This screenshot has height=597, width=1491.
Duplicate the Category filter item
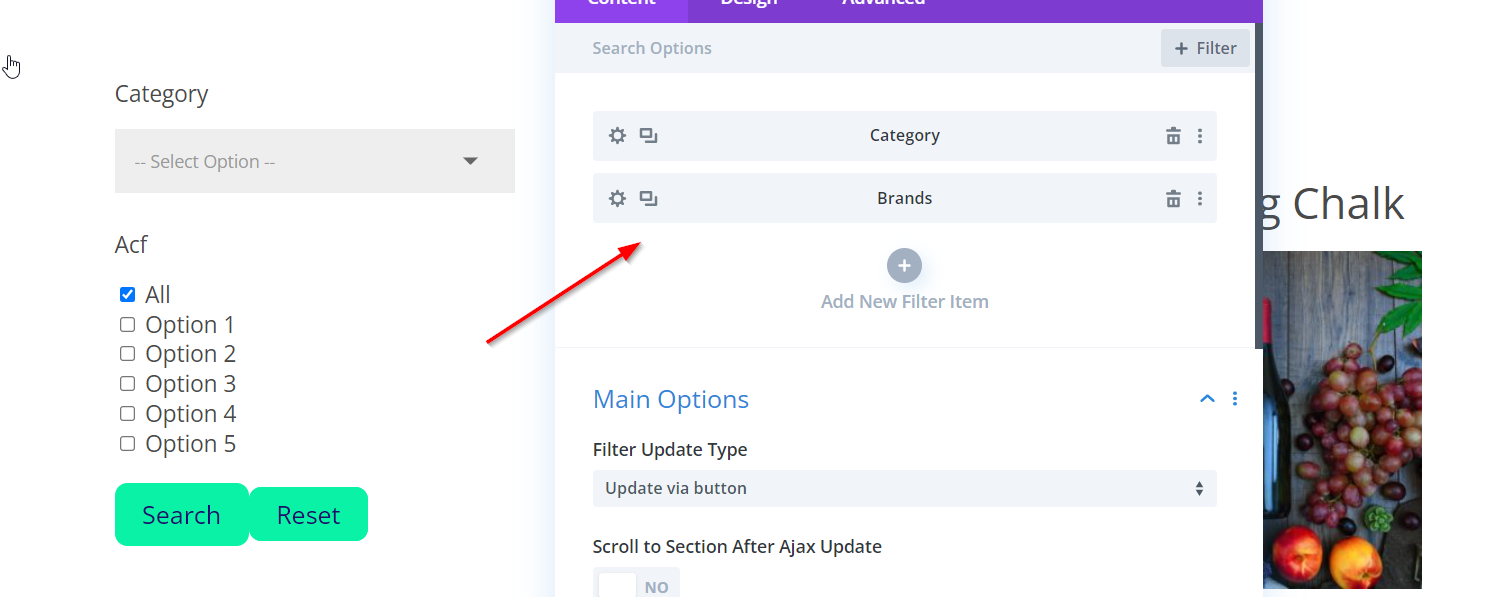(649, 136)
